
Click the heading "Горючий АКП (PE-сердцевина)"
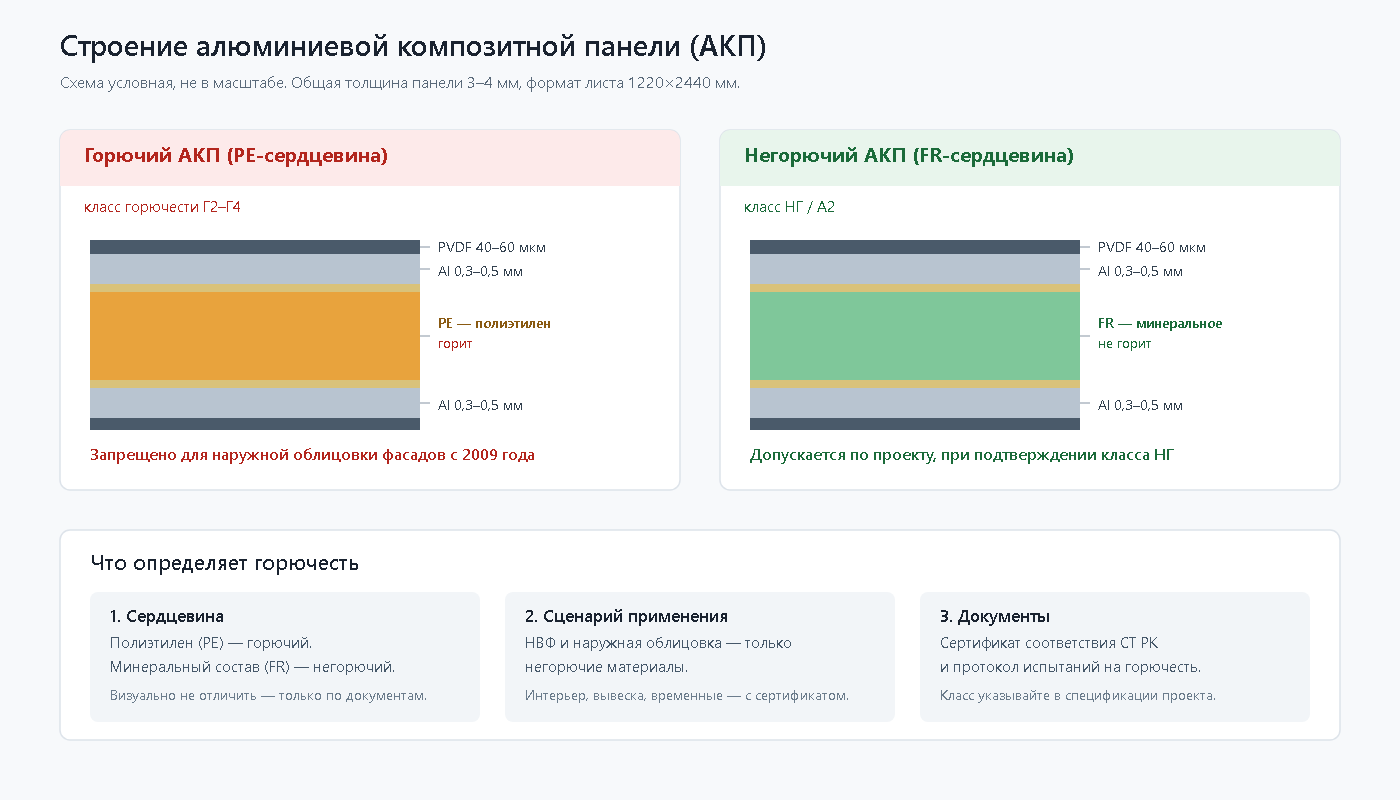(x=236, y=156)
